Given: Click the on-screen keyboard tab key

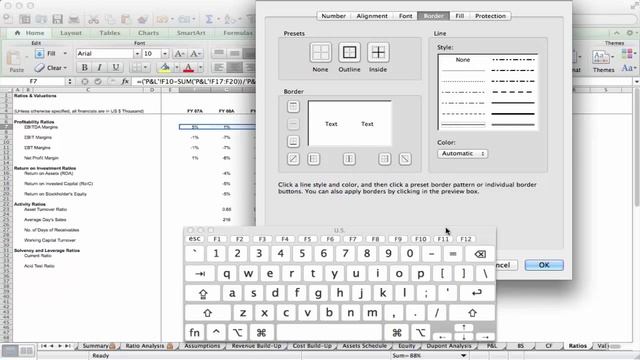Looking at the screenshot, I should click(x=200, y=273).
